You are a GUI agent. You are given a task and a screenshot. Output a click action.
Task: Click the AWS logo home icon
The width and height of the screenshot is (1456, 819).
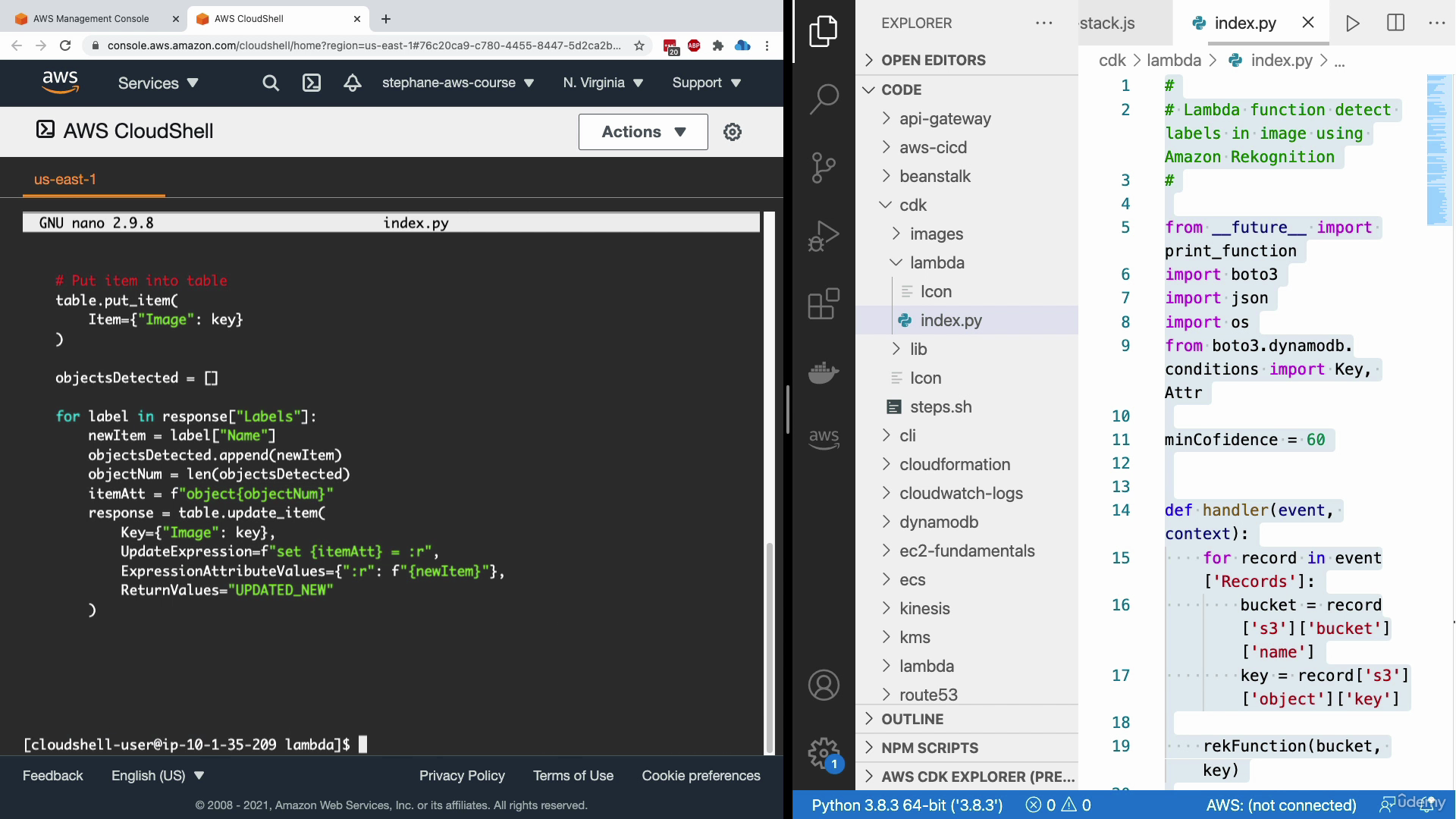pyautogui.click(x=60, y=83)
